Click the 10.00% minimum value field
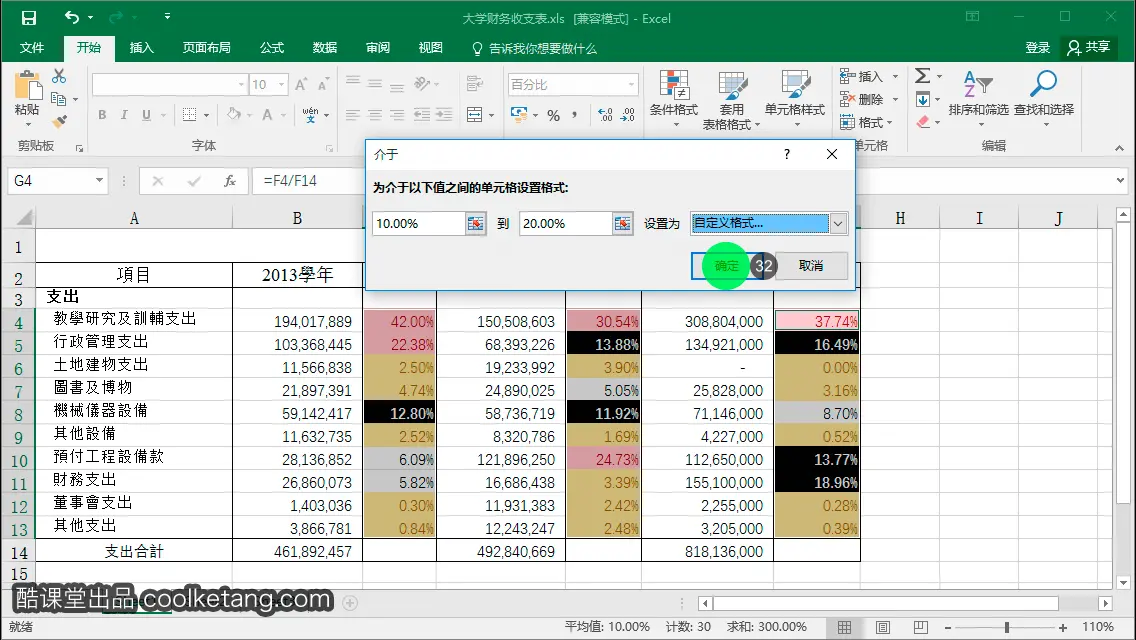 point(419,224)
